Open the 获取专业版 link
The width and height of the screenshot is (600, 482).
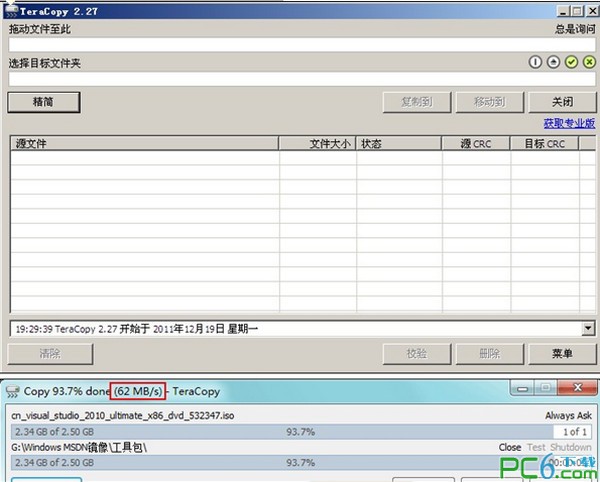pyautogui.click(x=569, y=123)
